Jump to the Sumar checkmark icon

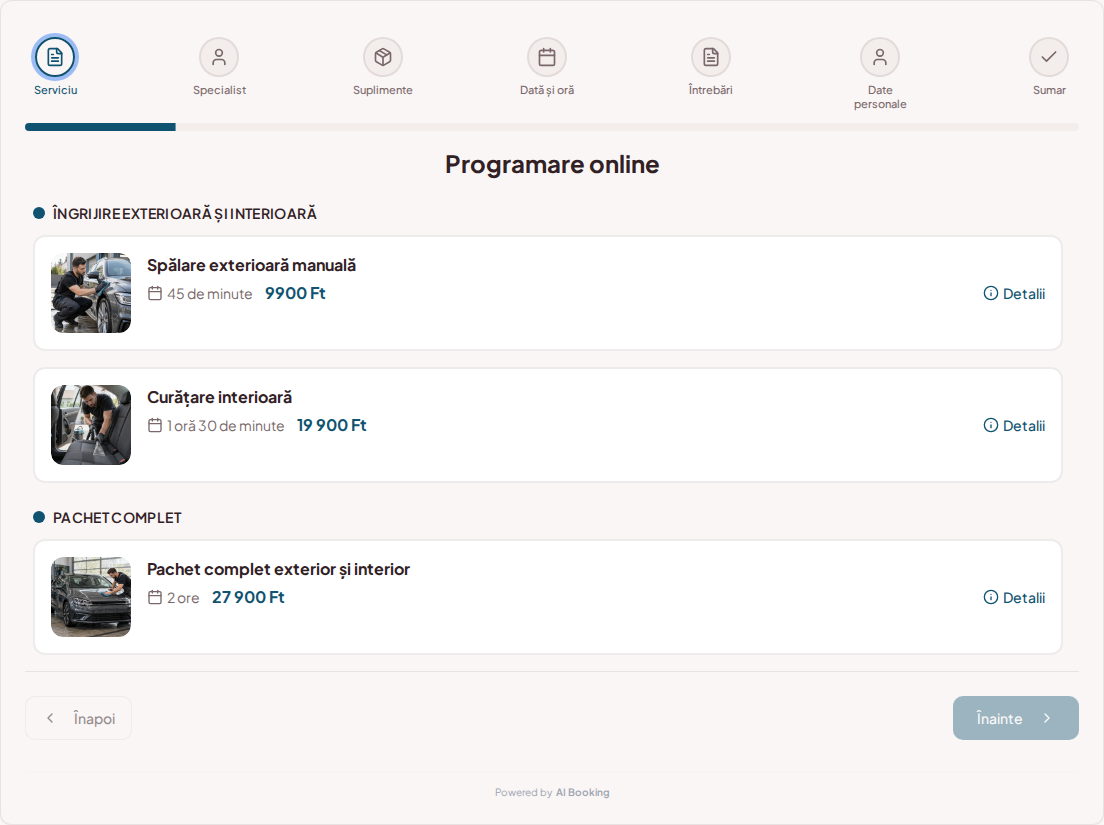coord(1049,57)
